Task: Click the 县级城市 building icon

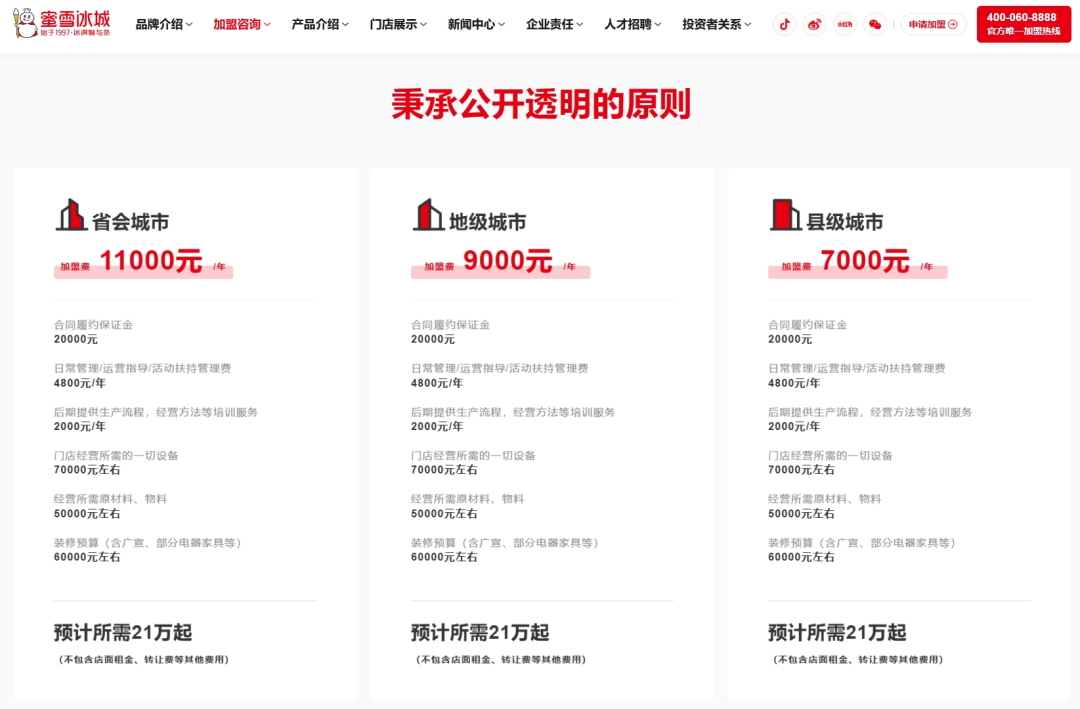Action: [785, 215]
